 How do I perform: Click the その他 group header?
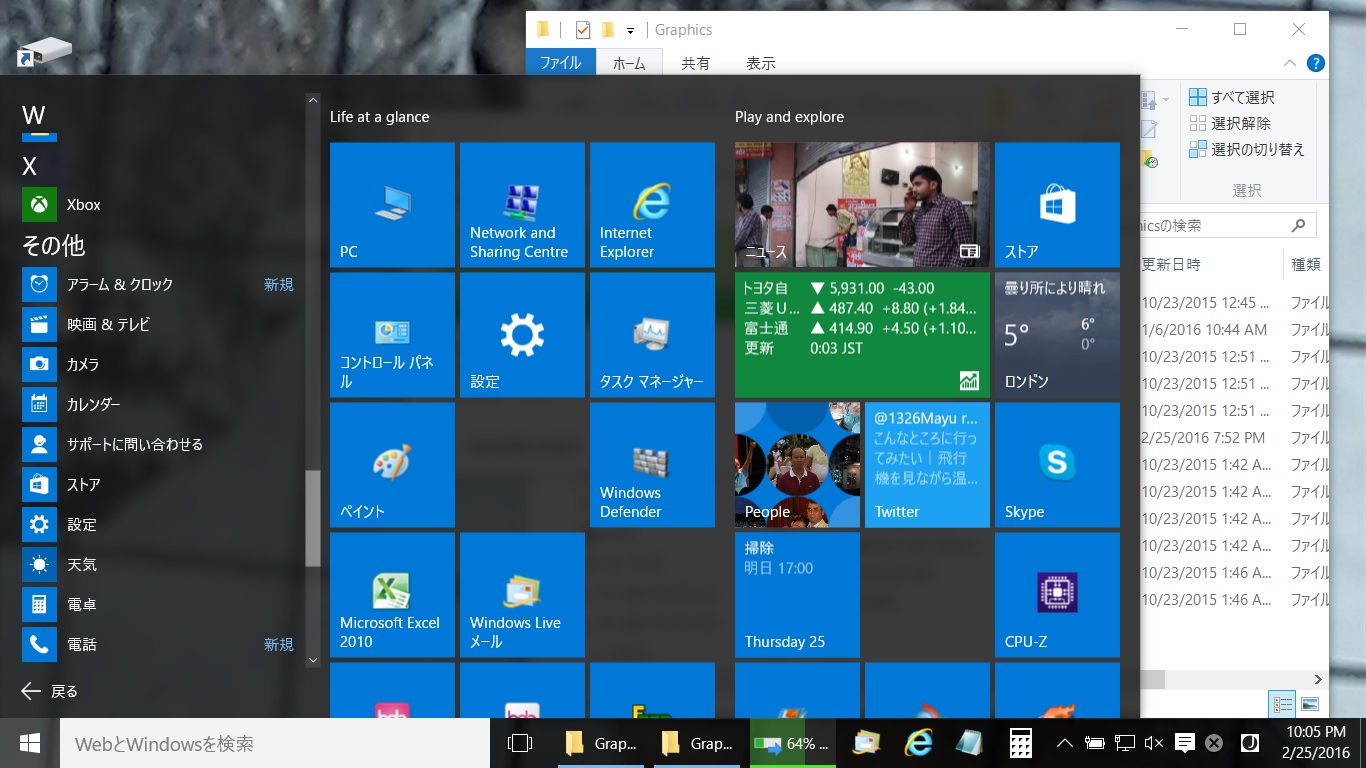click(53, 245)
